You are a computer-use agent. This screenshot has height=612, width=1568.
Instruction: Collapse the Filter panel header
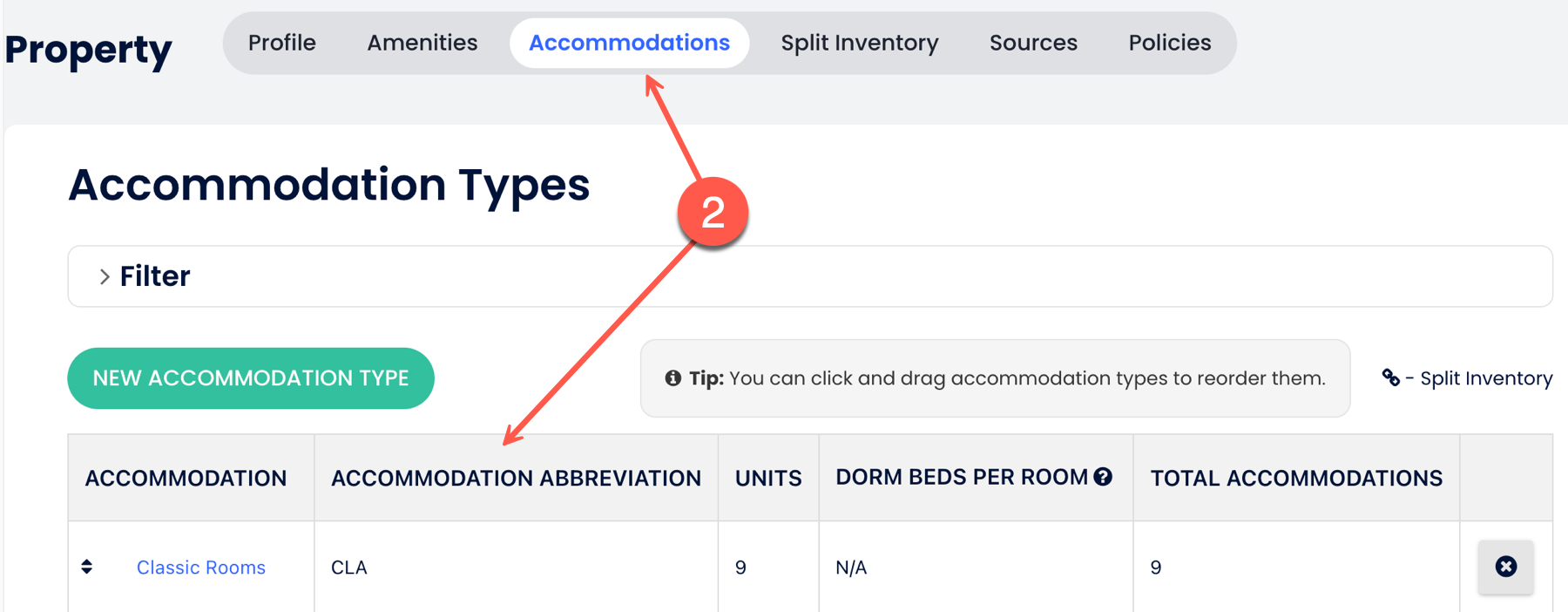click(x=154, y=275)
